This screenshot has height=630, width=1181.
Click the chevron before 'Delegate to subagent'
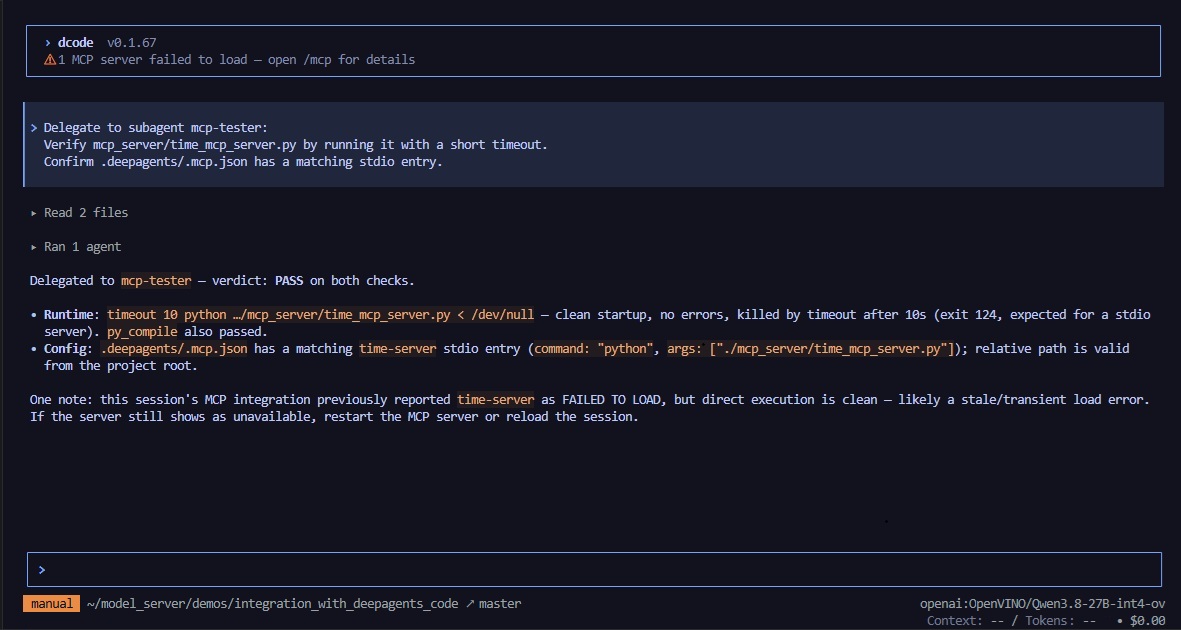click(34, 127)
